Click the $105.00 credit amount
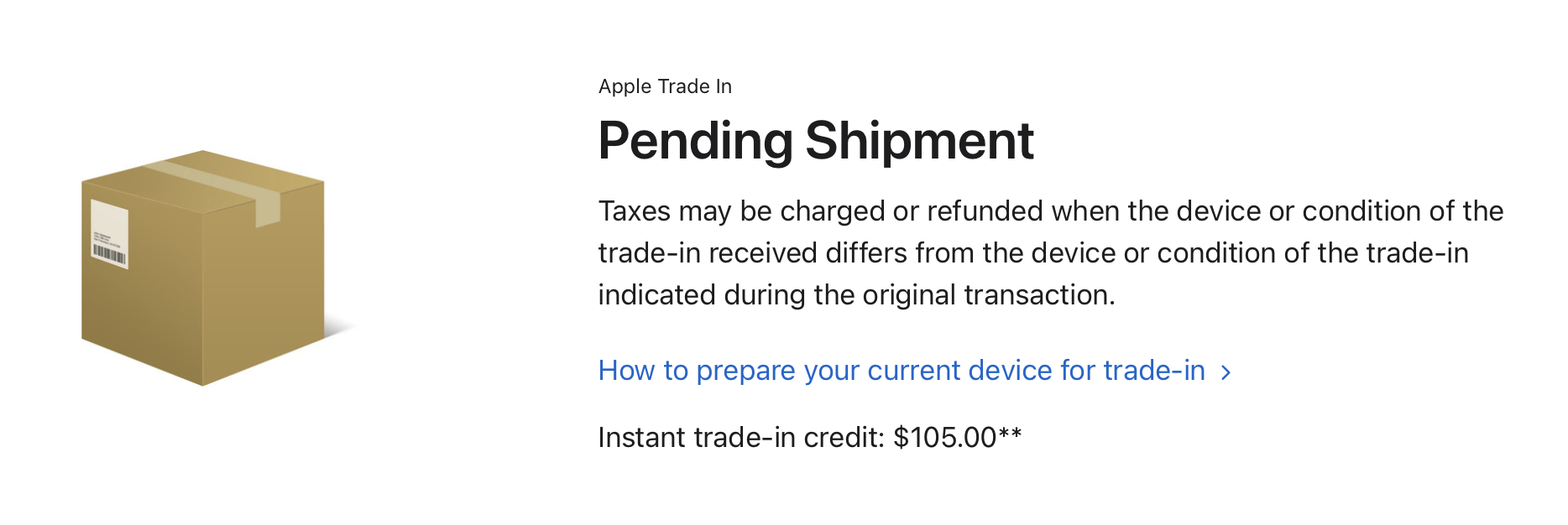Viewport: 1568px width, 525px height. (x=944, y=438)
